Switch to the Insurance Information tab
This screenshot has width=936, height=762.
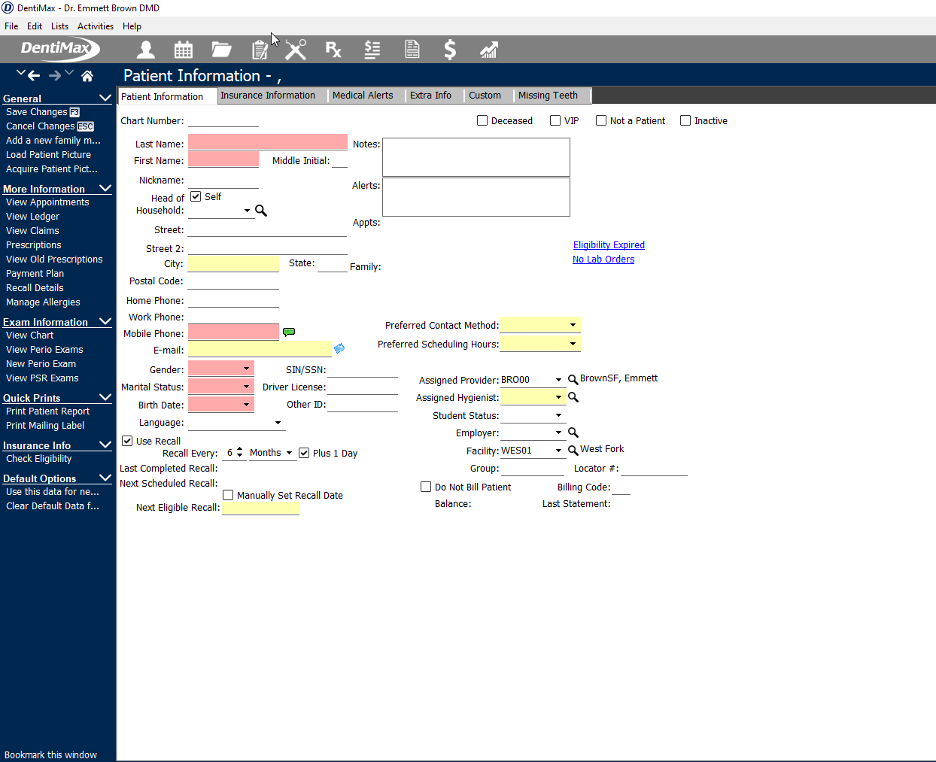click(x=267, y=96)
